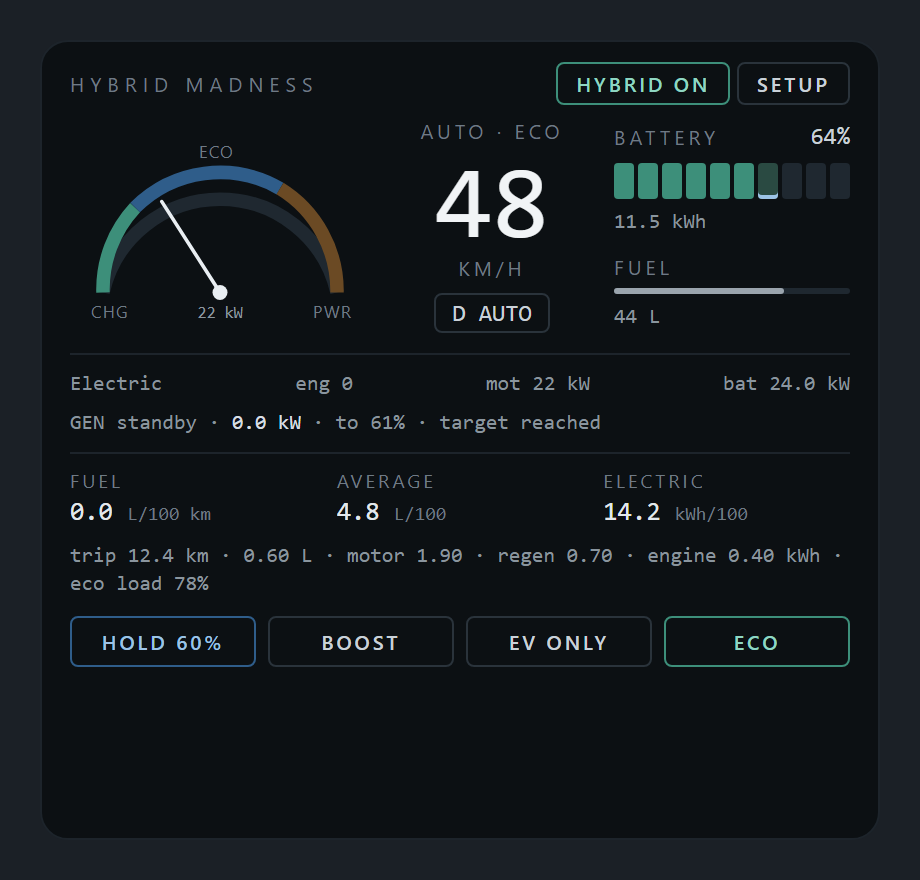Click the HYBRID MADNESS title
920x880 pixels.
point(193,85)
